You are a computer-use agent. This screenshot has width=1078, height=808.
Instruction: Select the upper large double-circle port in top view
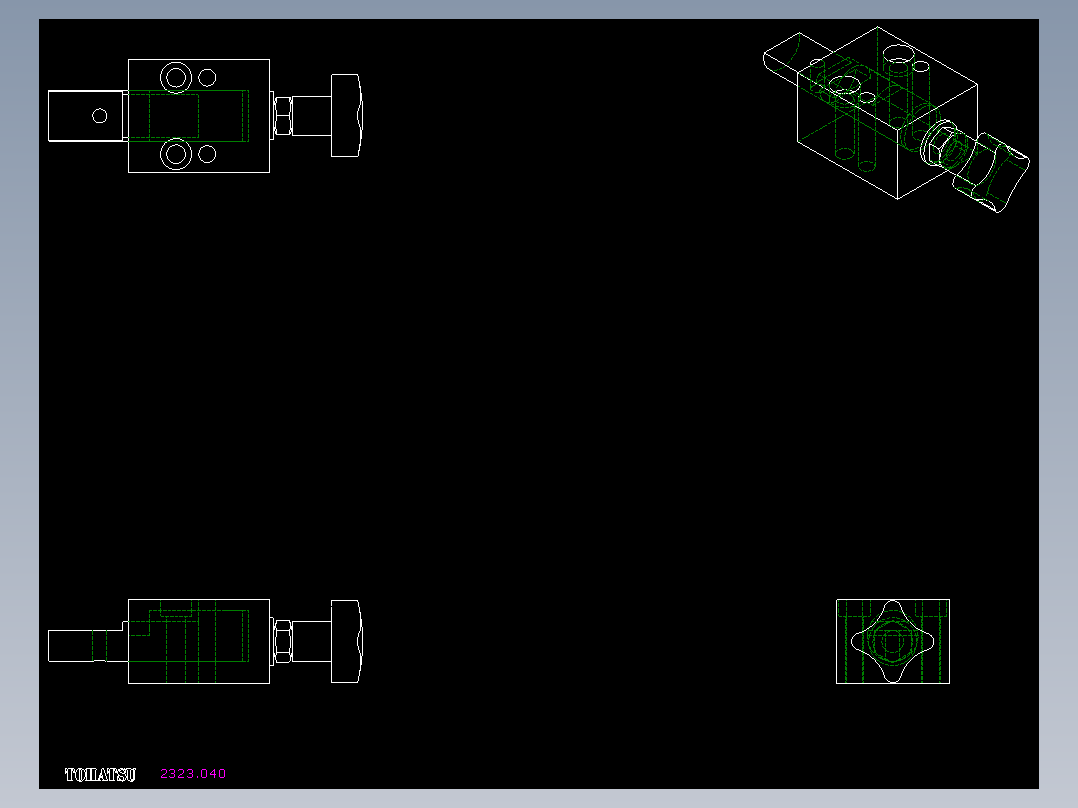click(x=176, y=78)
